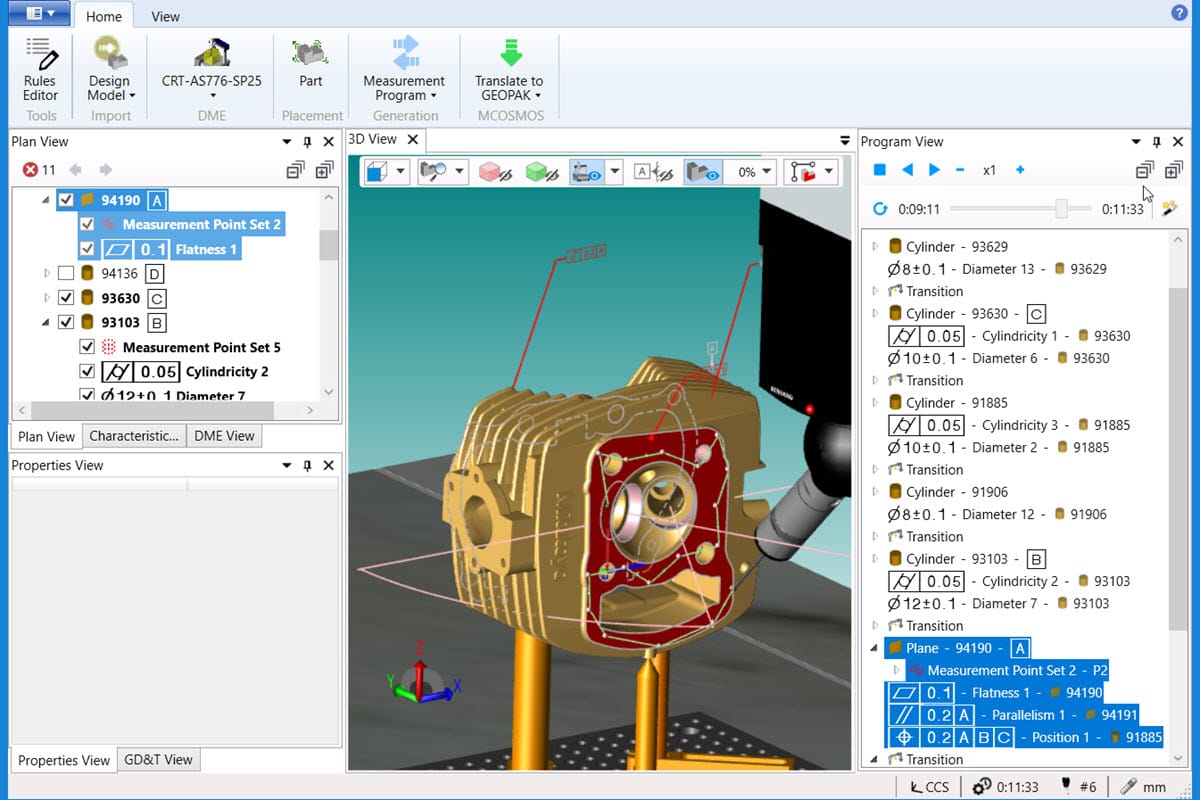
Task: Click the simulation timeline slider handle
Action: tap(1061, 209)
